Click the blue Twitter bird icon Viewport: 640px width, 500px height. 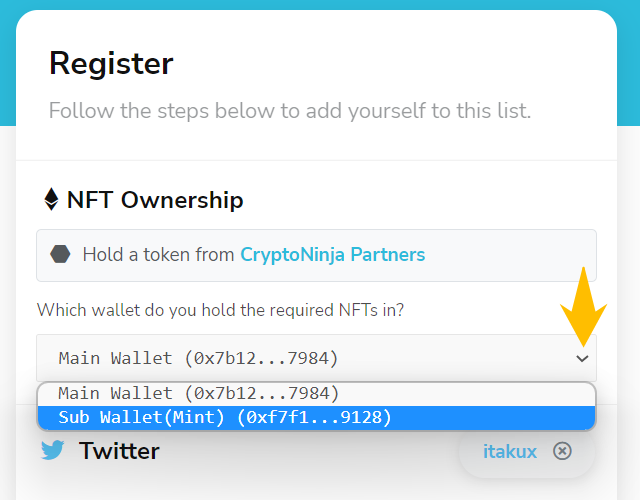(x=53, y=450)
